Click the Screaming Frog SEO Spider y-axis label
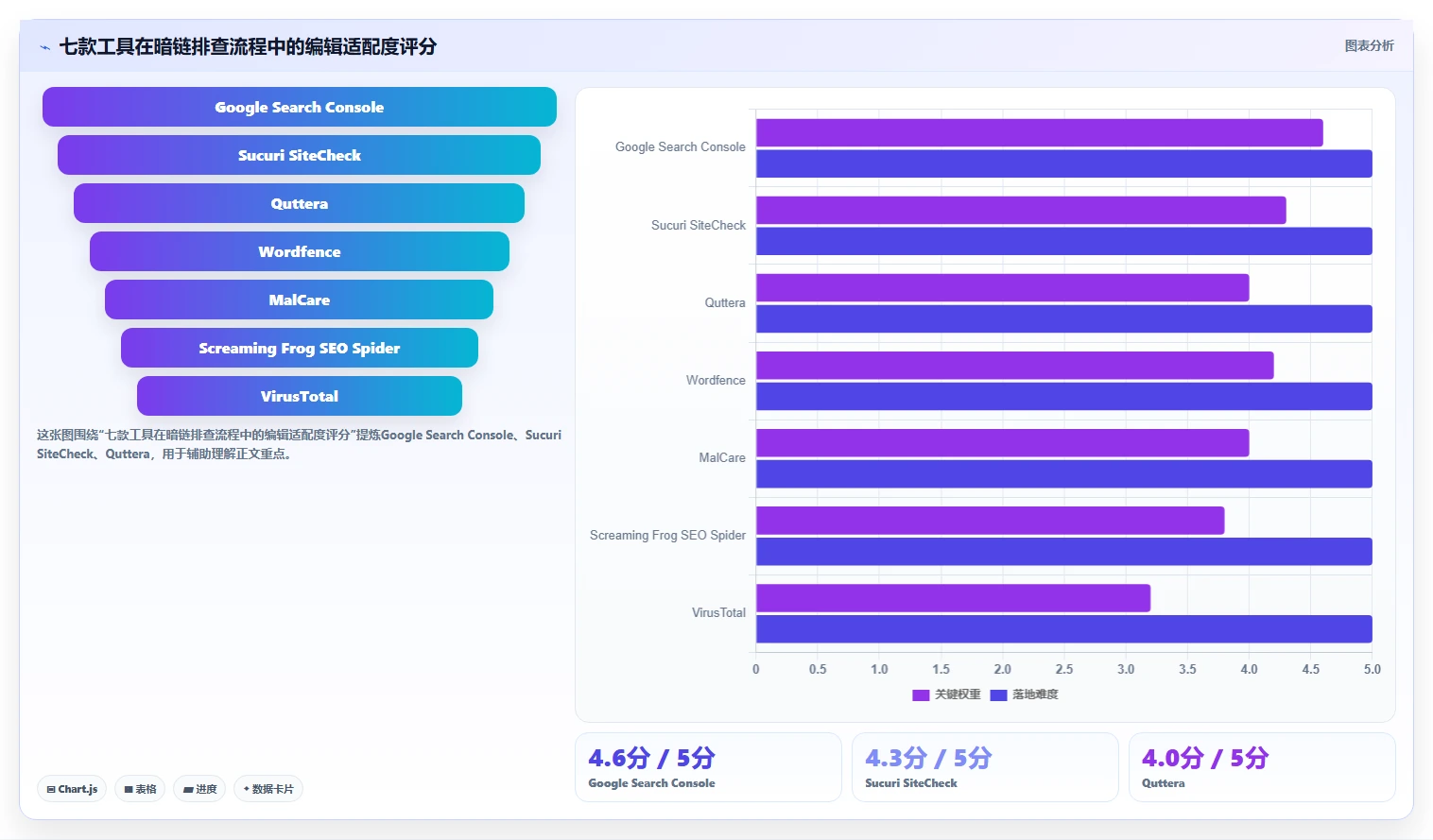 pos(668,535)
